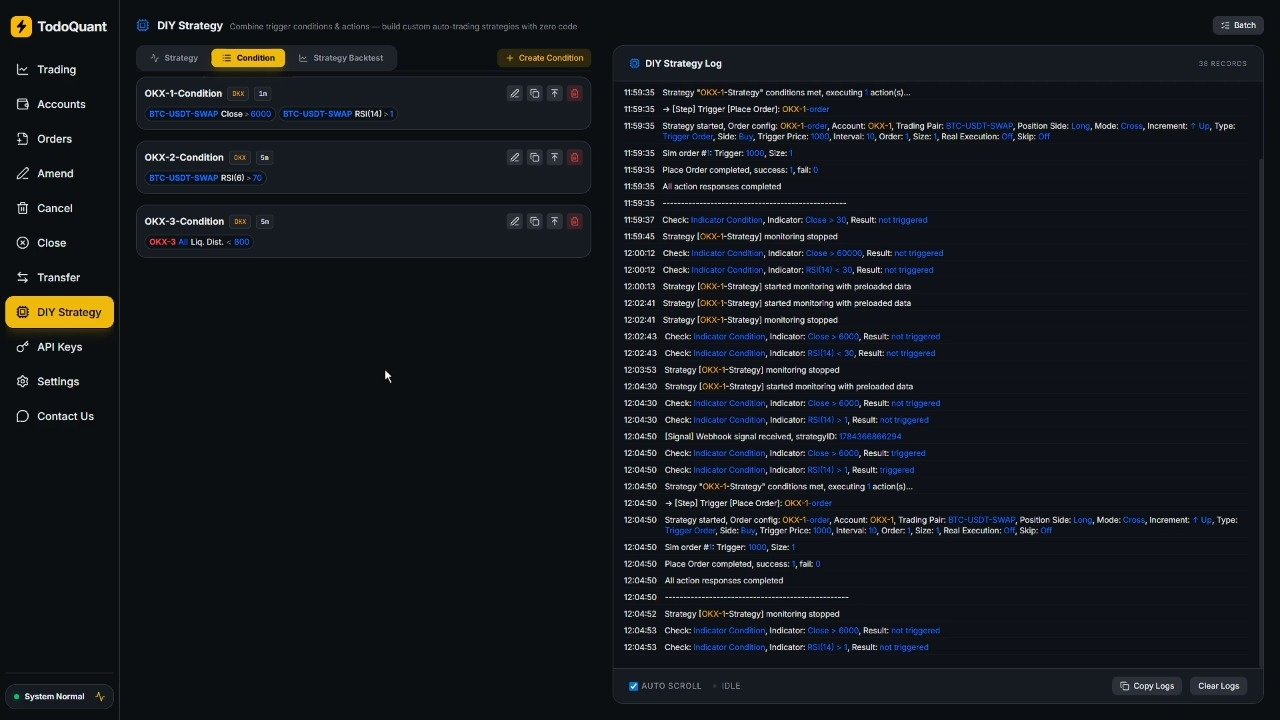Delete OKX-1-Condition using the red trash icon
This screenshot has height=720, width=1280.
point(574,93)
